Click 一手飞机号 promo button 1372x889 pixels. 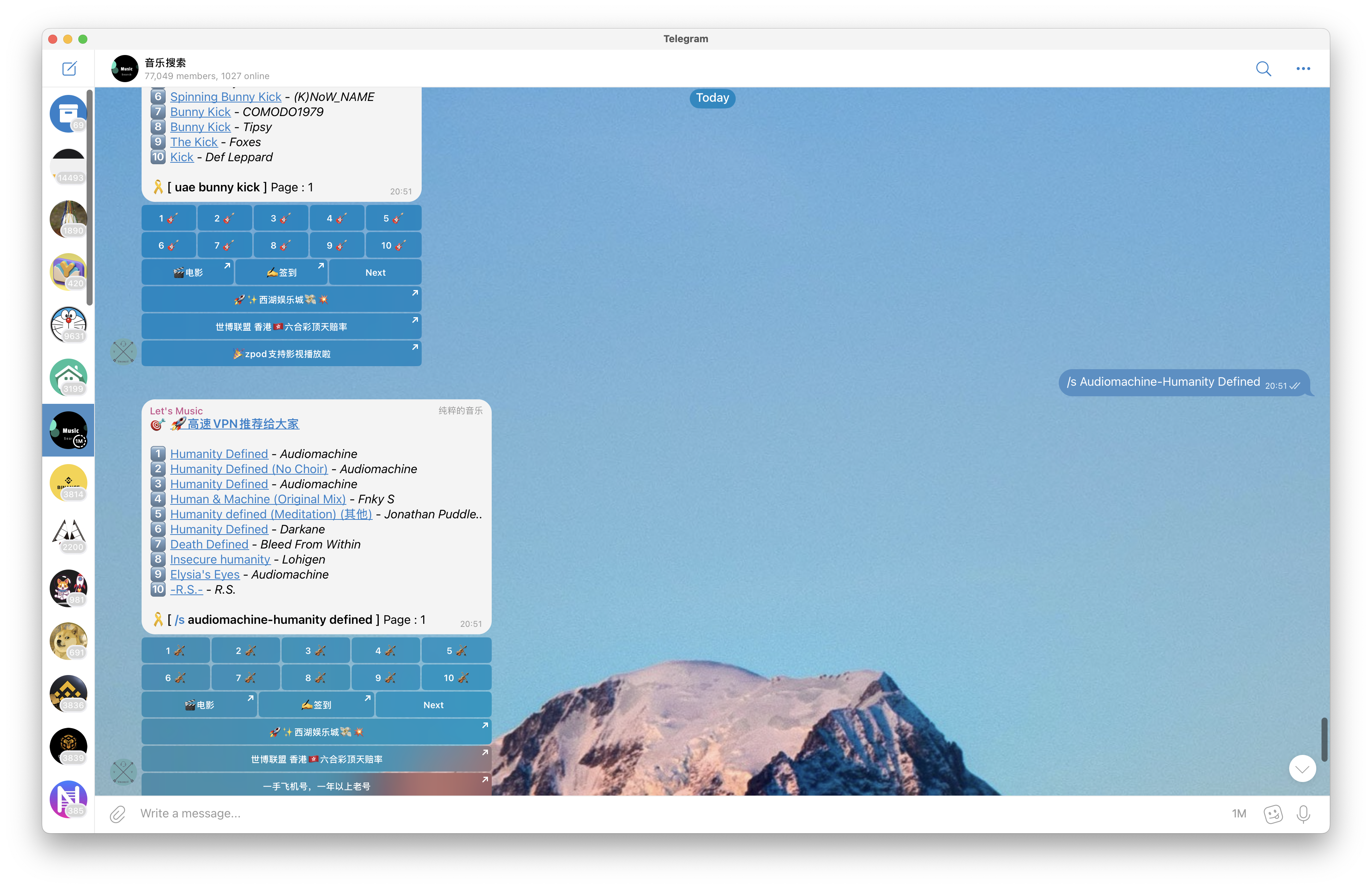coord(317,785)
